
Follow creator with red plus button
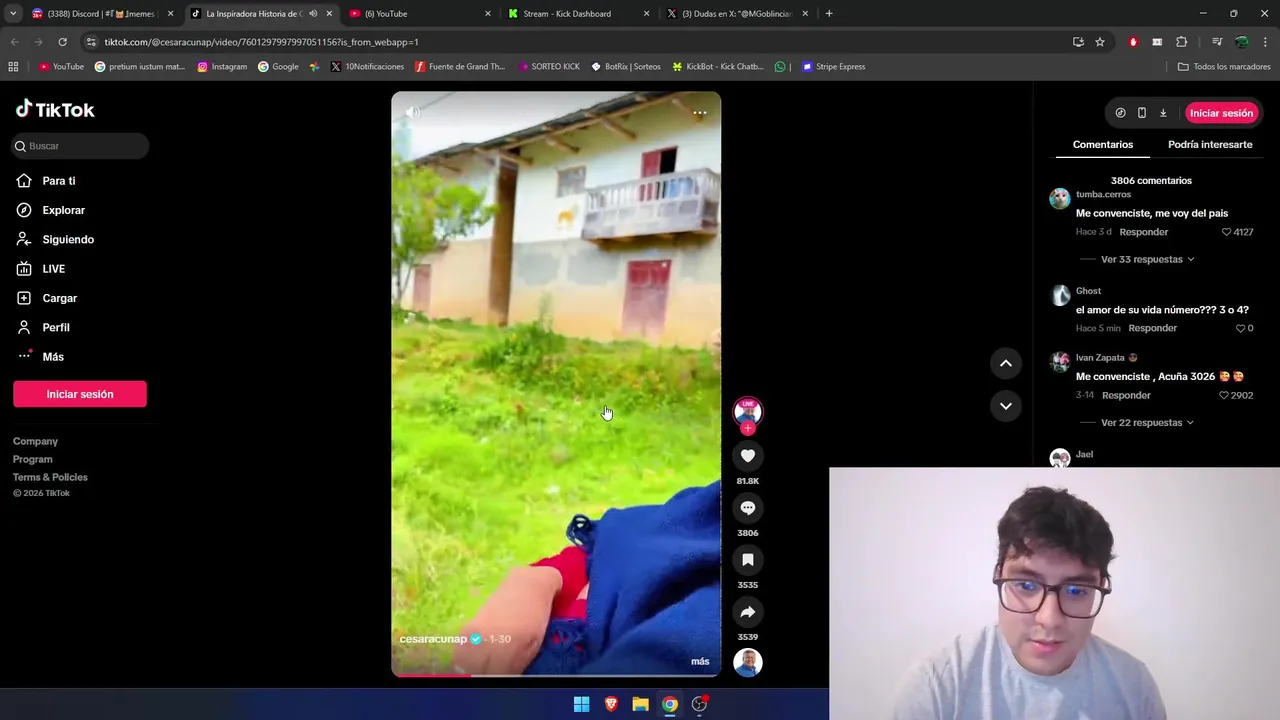[x=747, y=429]
